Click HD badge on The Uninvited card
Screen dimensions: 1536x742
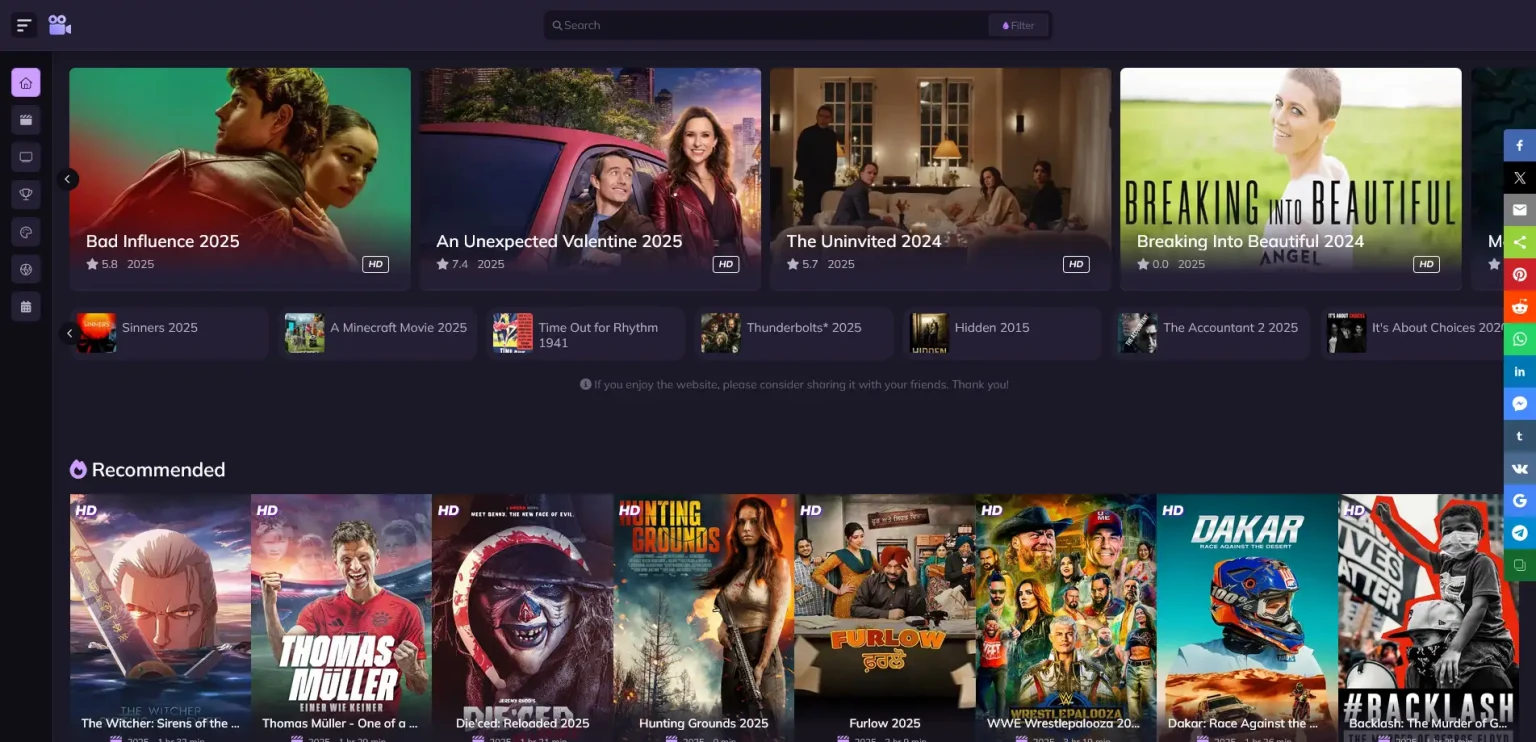[1076, 264]
